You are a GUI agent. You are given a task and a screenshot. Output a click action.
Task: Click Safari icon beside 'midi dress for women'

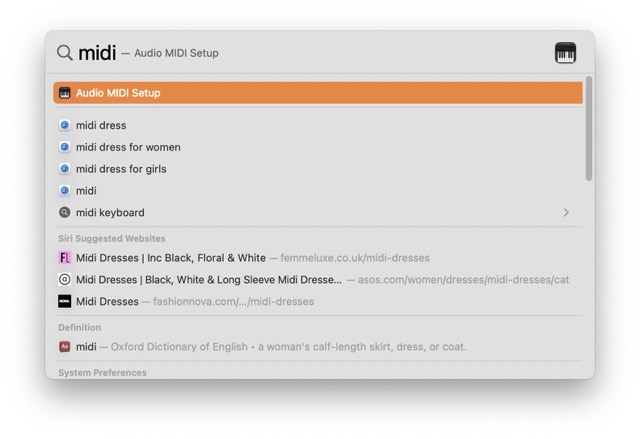(x=65, y=147)
